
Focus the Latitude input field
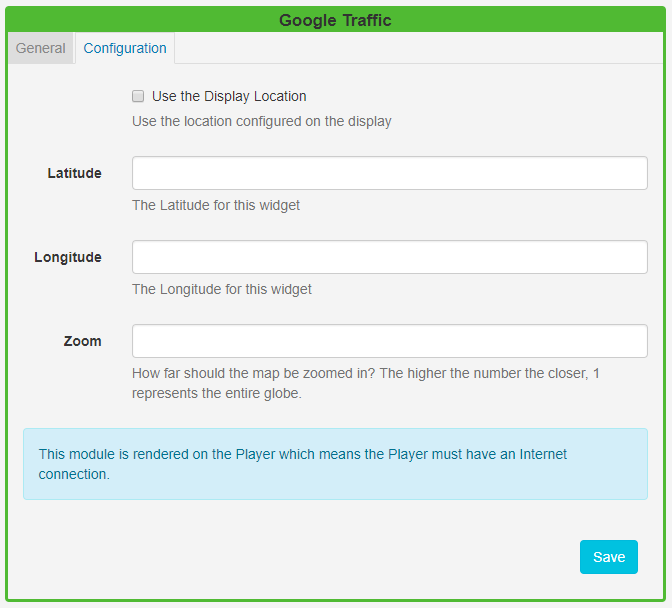click(389, 173)
